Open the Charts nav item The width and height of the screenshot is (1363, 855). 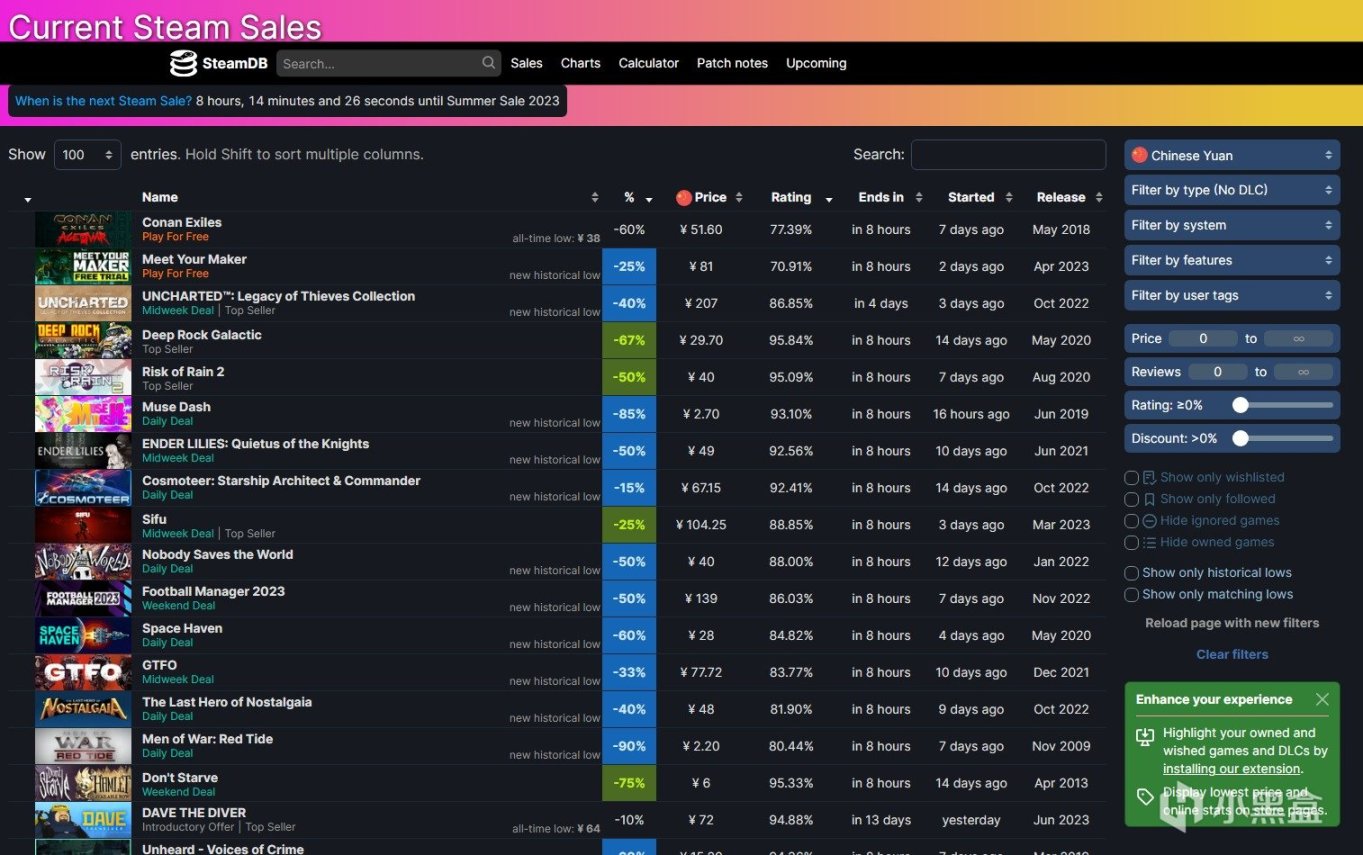pyautogui.click(x=580, y=63)
